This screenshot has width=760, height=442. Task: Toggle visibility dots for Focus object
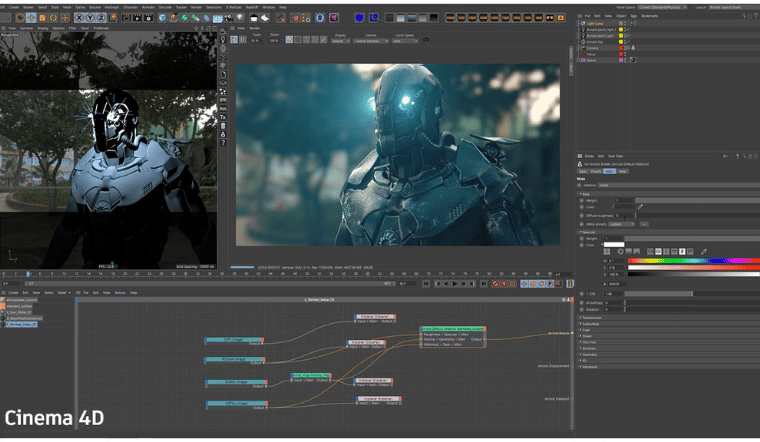[x=625, y=54]
